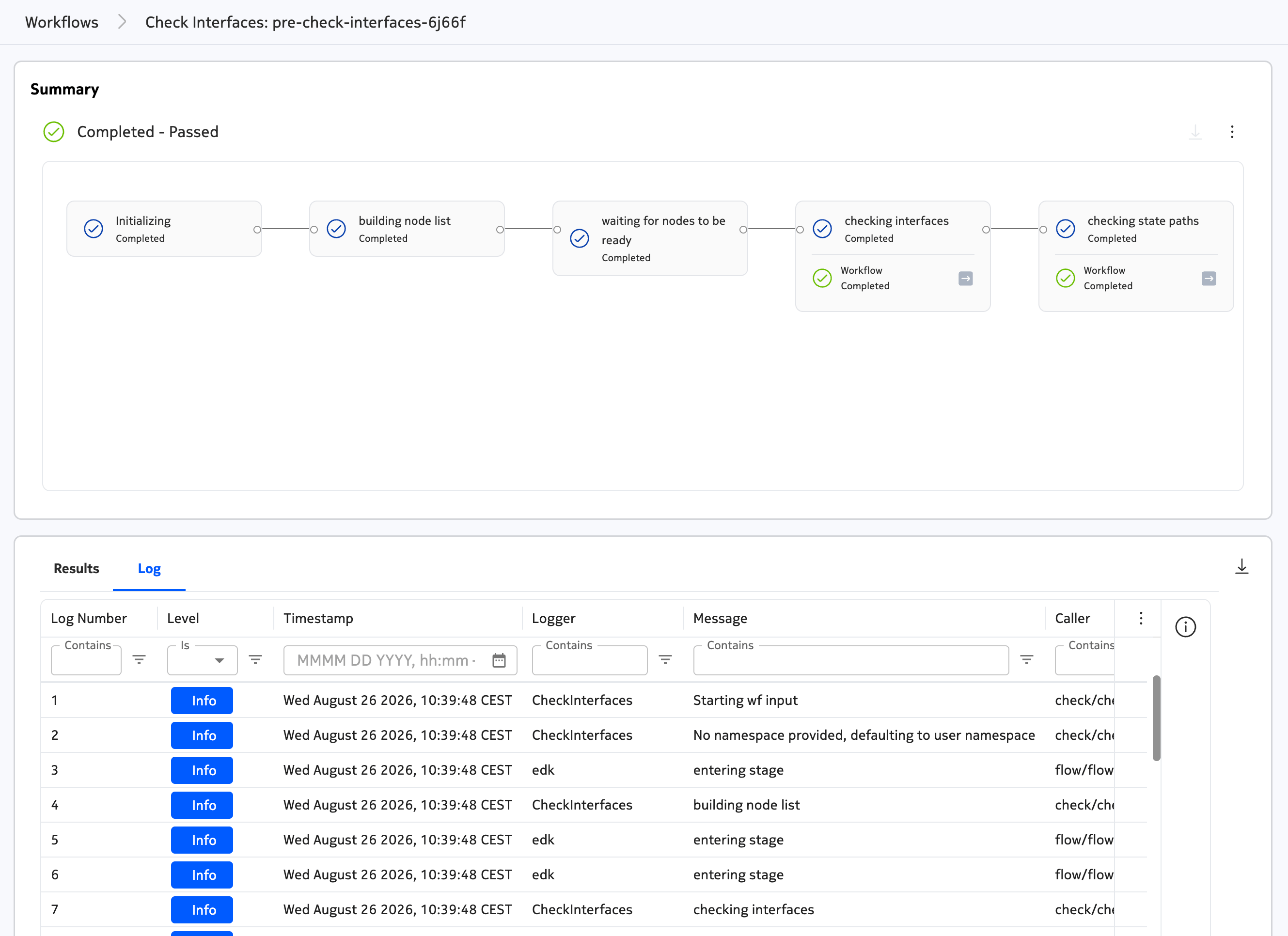Click the green check icon beside Completed - Passed
1288x936 pixels.
(x=53, y=132)
